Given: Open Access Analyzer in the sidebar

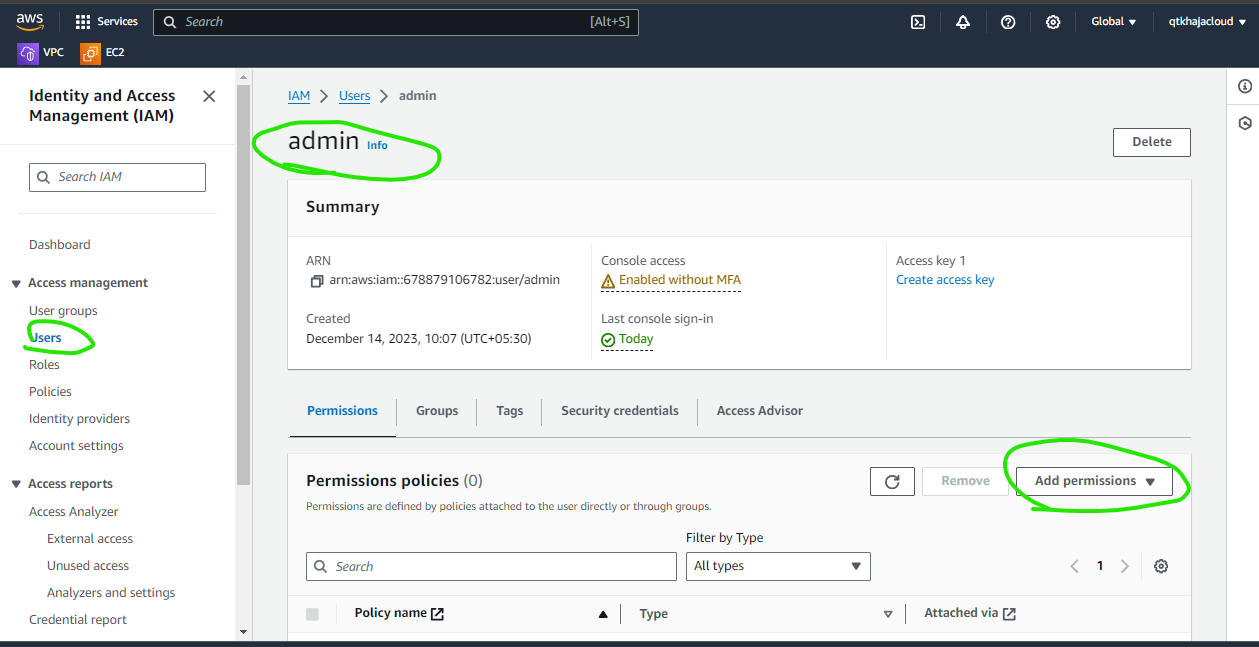Looking at the screenshot, I should tap(74, 512).
